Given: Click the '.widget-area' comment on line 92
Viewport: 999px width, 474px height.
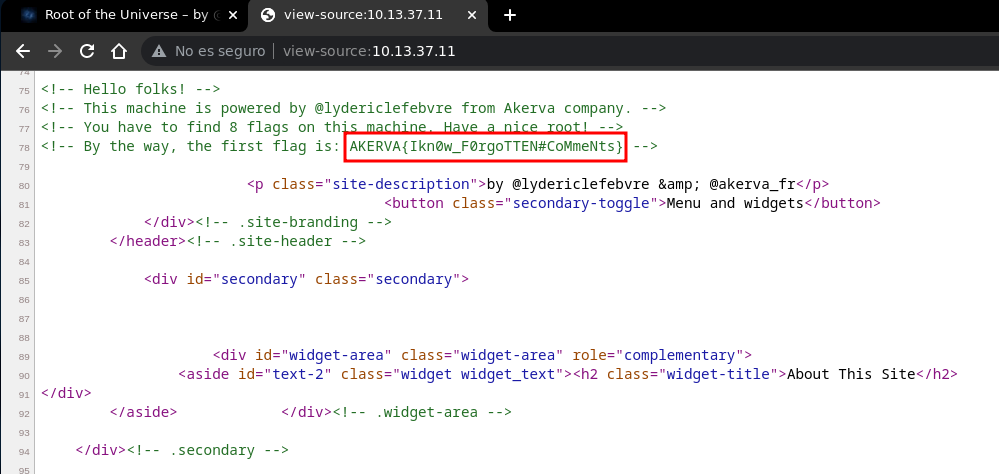Looking at the screenshot, I should coord(422,412).
